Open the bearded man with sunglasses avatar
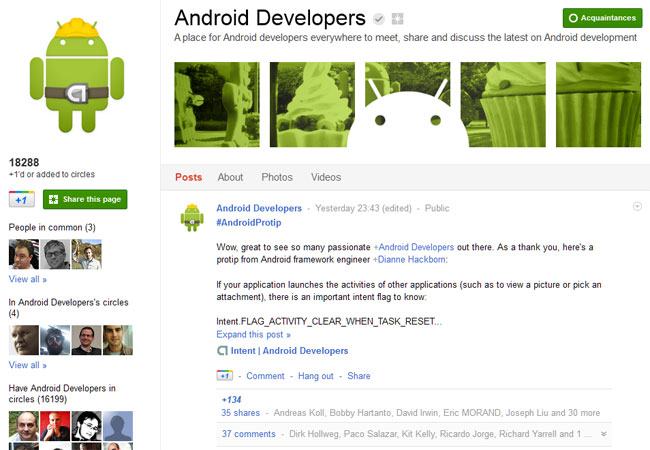650x450 pixels. point(55,340)
